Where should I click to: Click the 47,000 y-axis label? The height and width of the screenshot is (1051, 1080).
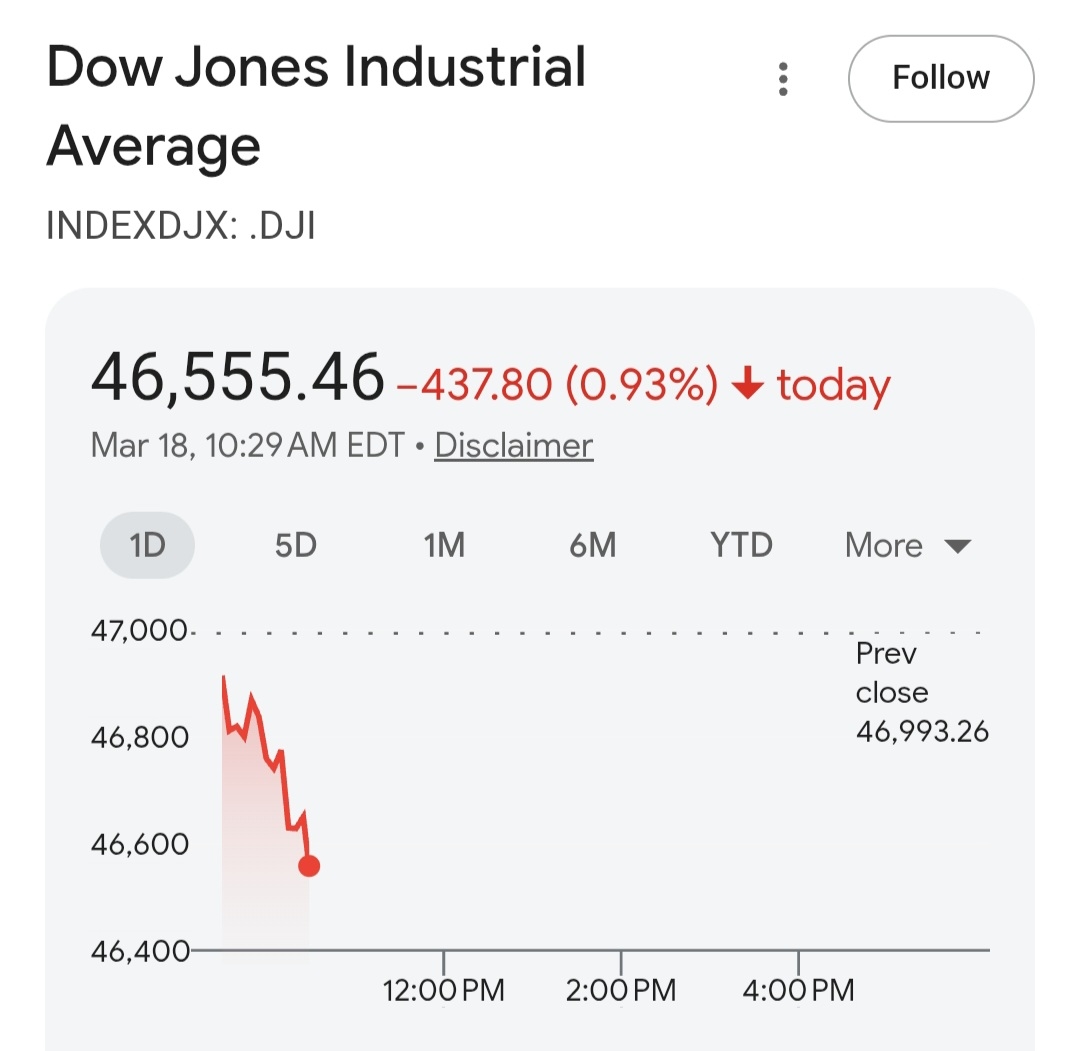pos(139,631)
